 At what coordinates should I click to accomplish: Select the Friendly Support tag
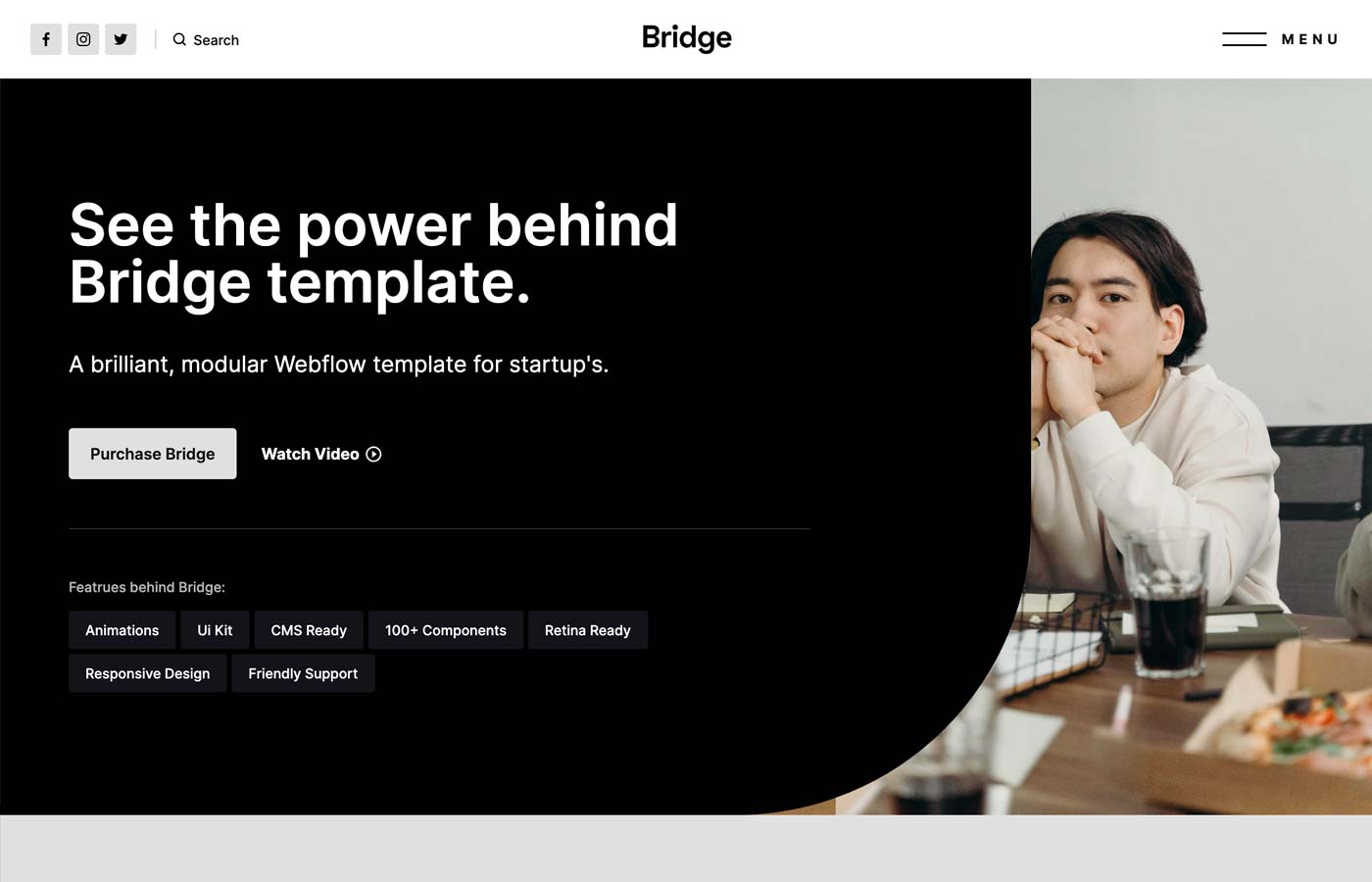pyautogui.click(x=303, y=673)
